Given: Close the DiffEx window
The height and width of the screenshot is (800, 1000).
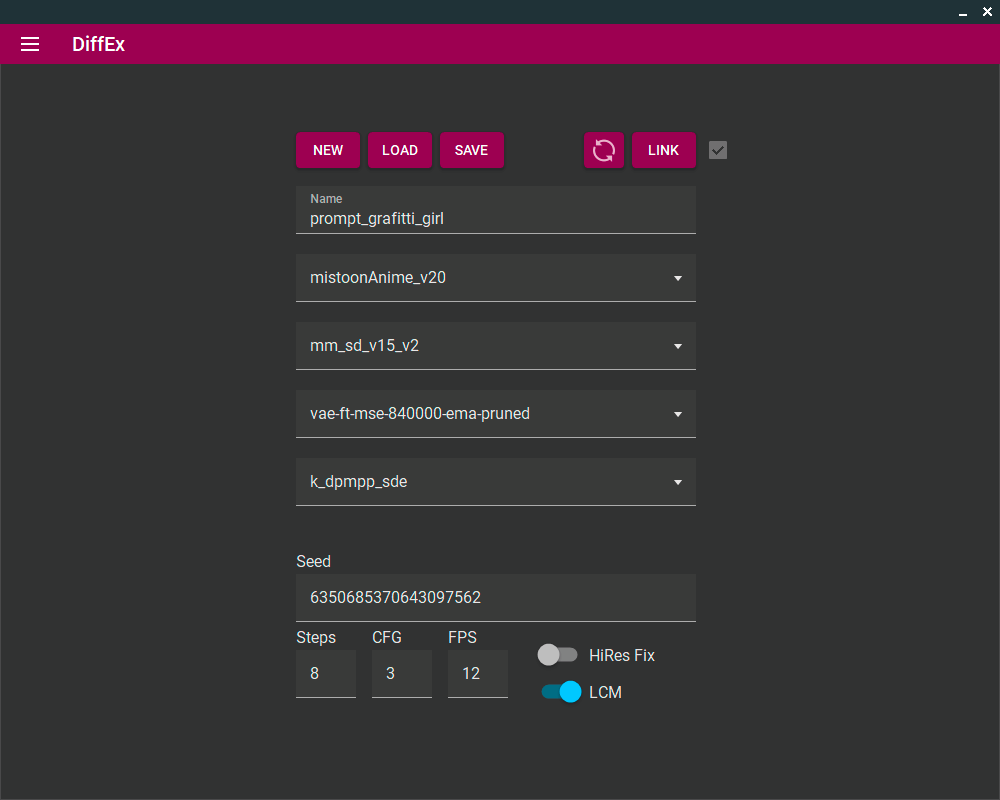Looking at the screenshot, I should click(986, 12).
